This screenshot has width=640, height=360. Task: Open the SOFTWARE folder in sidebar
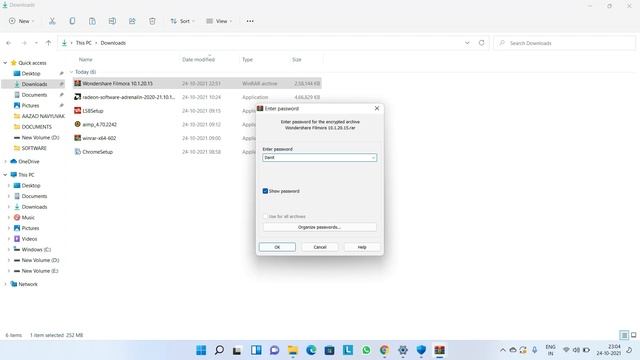[x=33, y=148]
